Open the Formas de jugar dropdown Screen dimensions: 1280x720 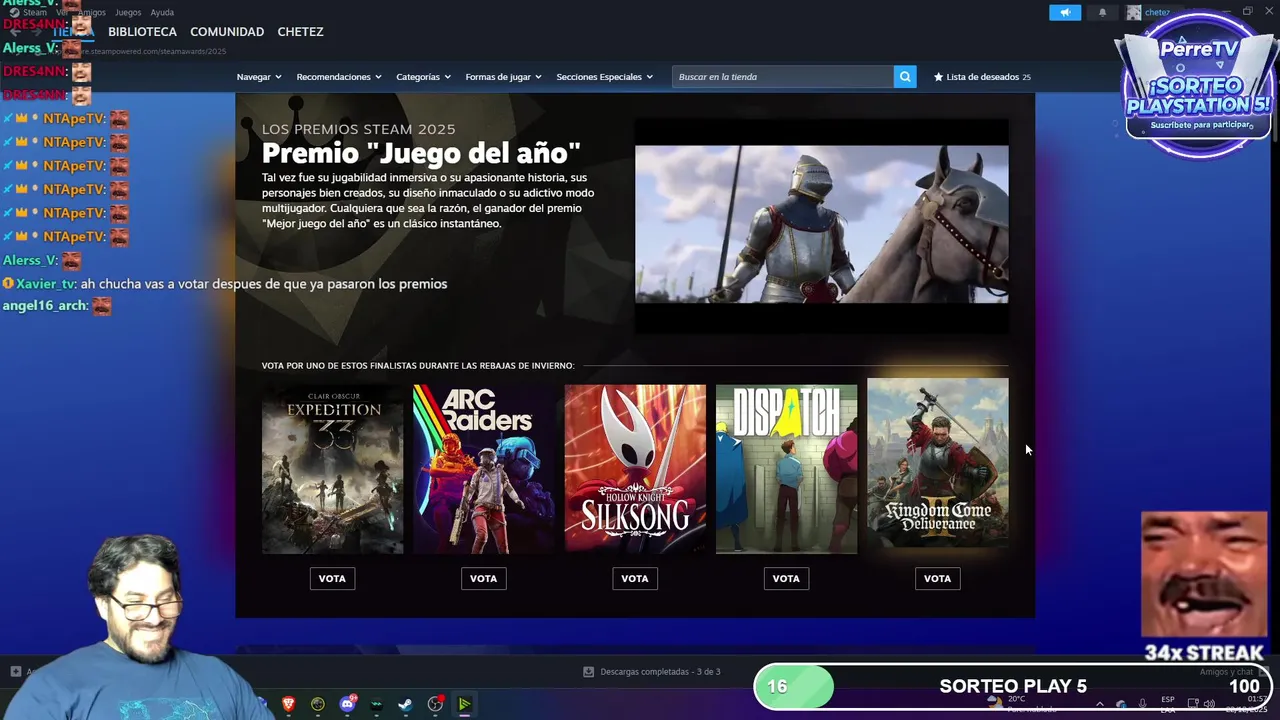(503, 77)
